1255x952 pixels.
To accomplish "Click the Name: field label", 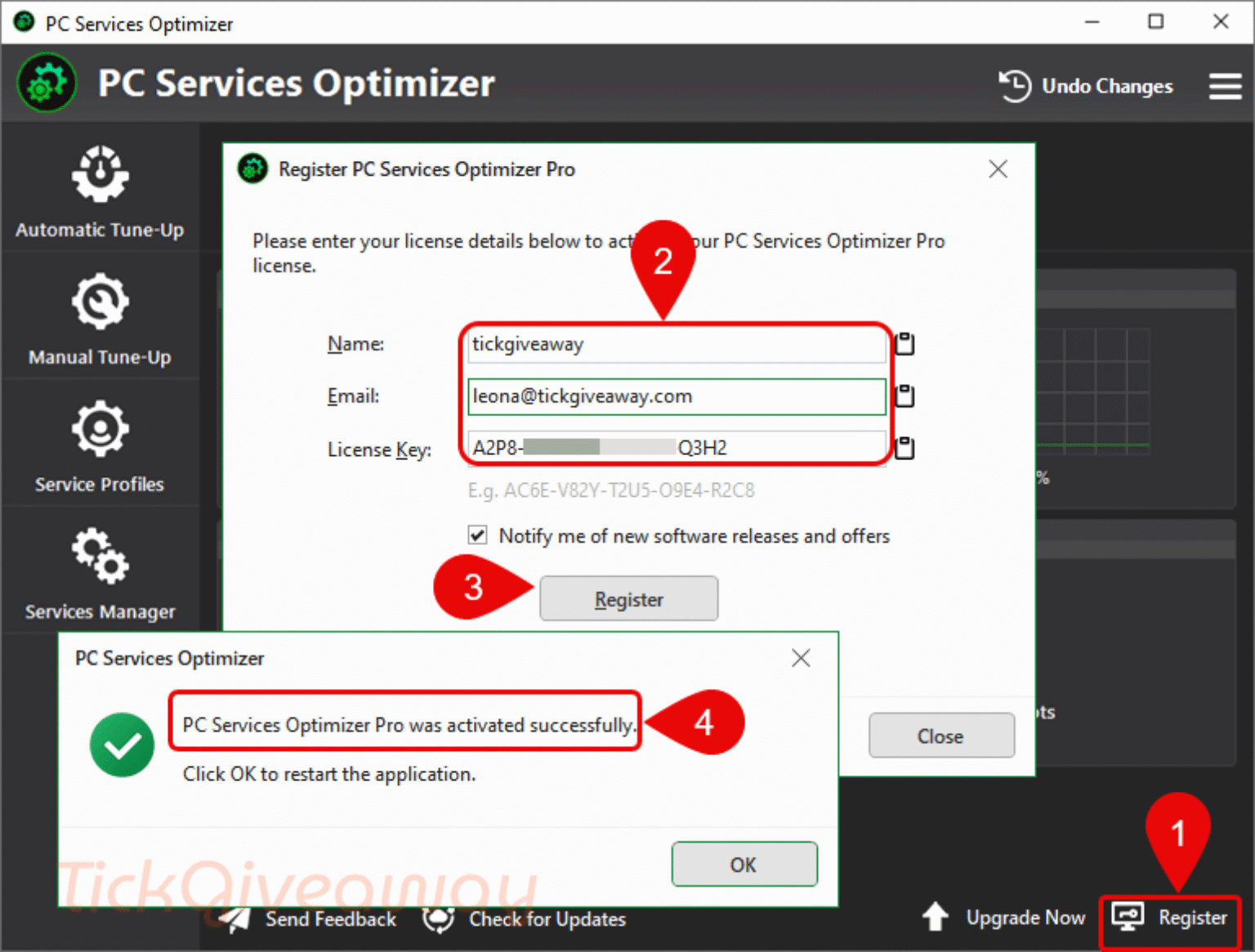I will click(355, 344).
